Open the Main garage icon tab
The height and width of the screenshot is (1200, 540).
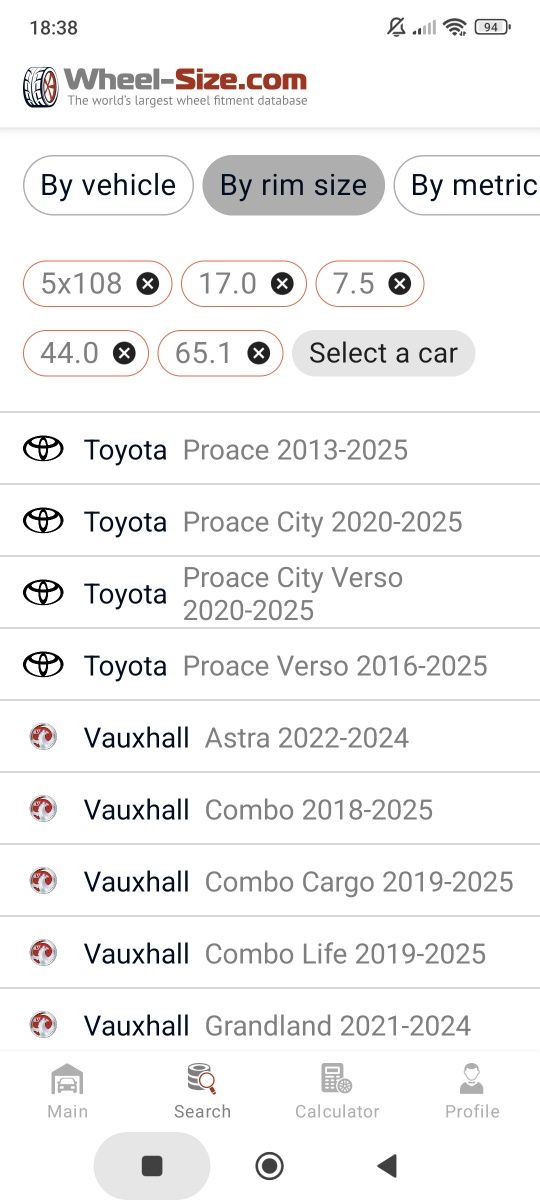click(67, 1080)
